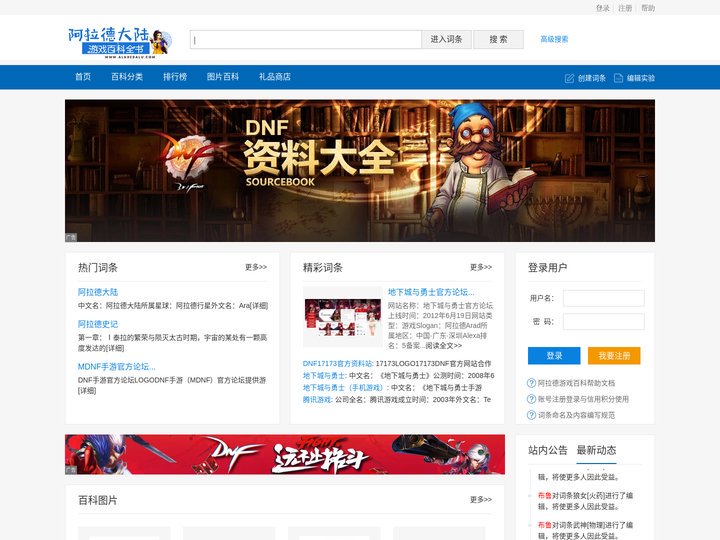
Task: Click the 精彩词条 section heading
Action: point(323,268)
